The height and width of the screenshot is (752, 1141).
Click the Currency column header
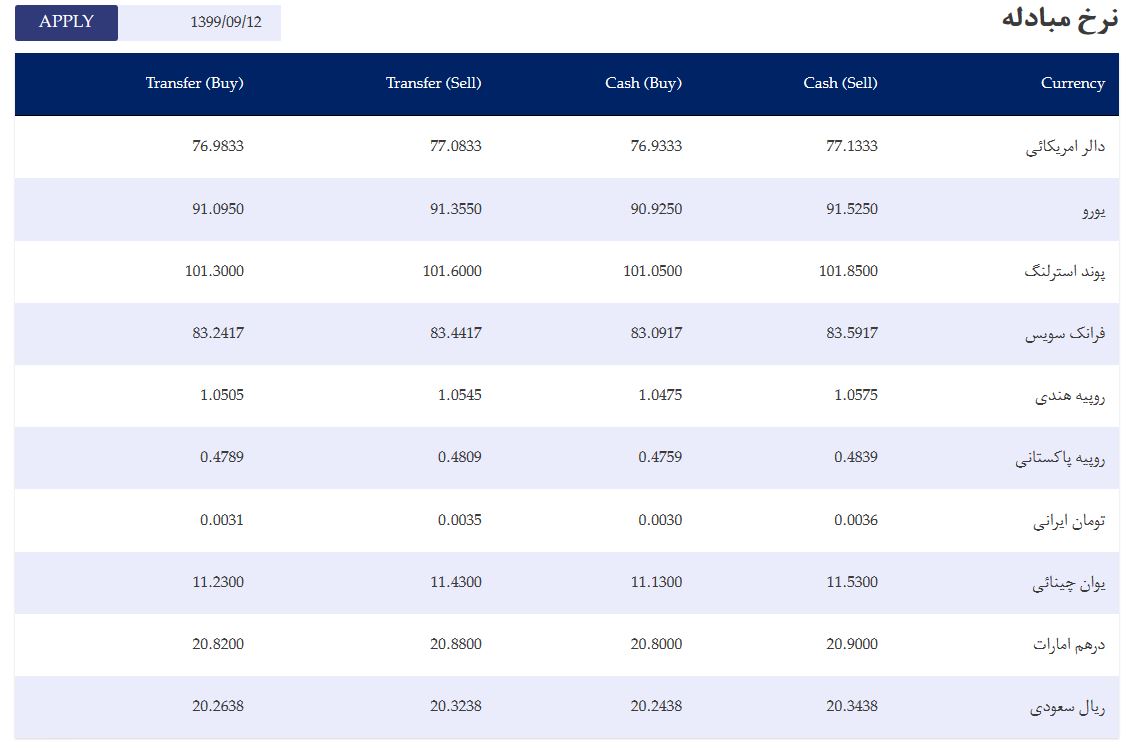(1072, 84)
